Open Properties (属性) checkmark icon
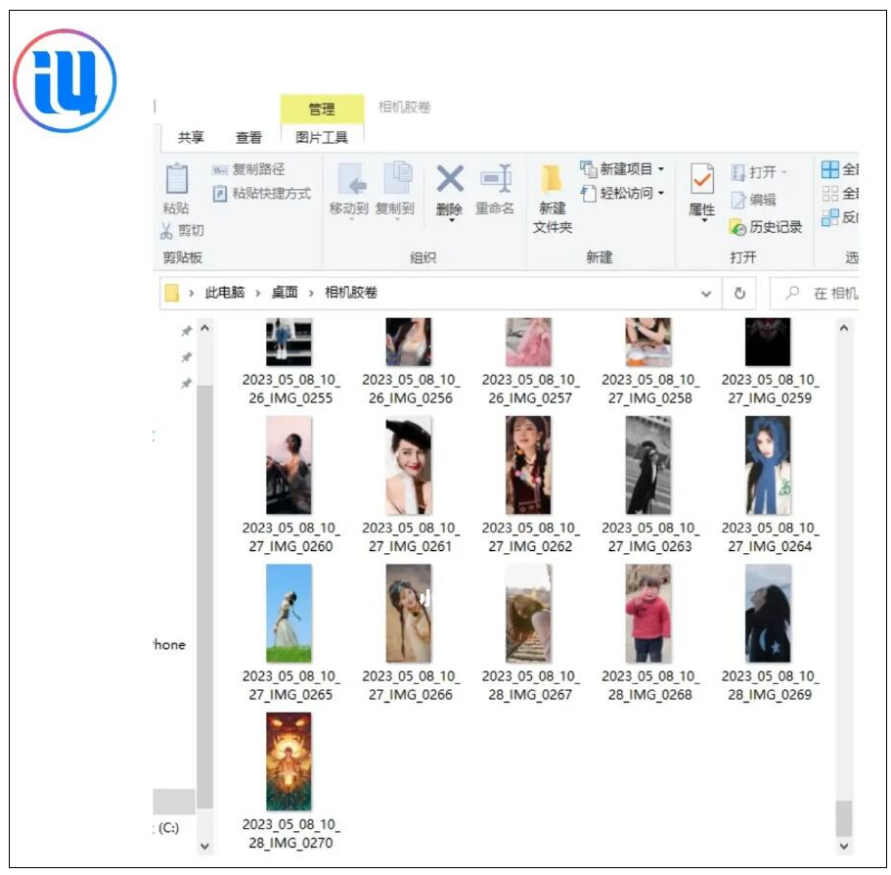The image size is (891, 875). (x=702, y=180)
